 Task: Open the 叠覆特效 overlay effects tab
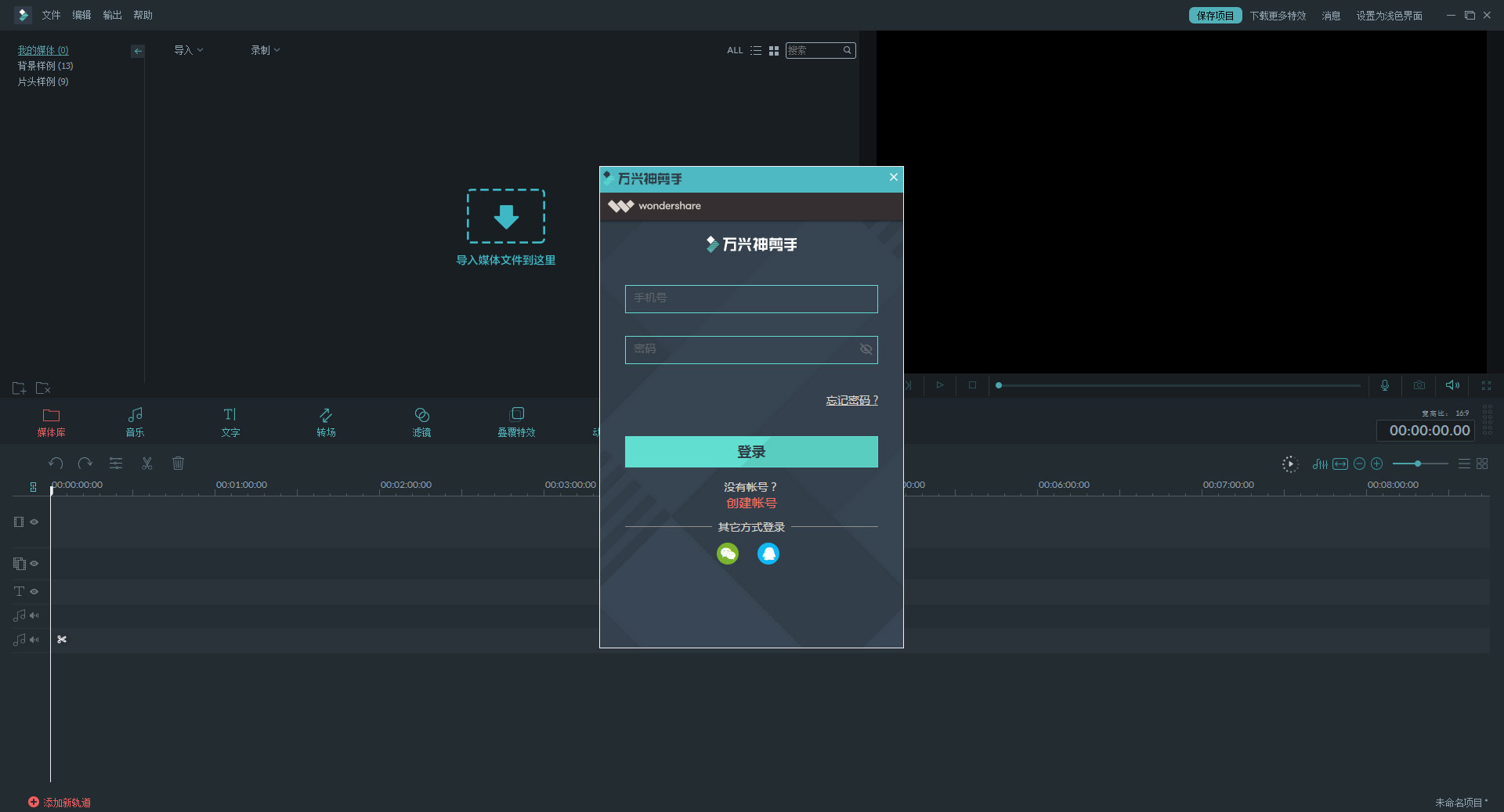click(x=516, y=422)
